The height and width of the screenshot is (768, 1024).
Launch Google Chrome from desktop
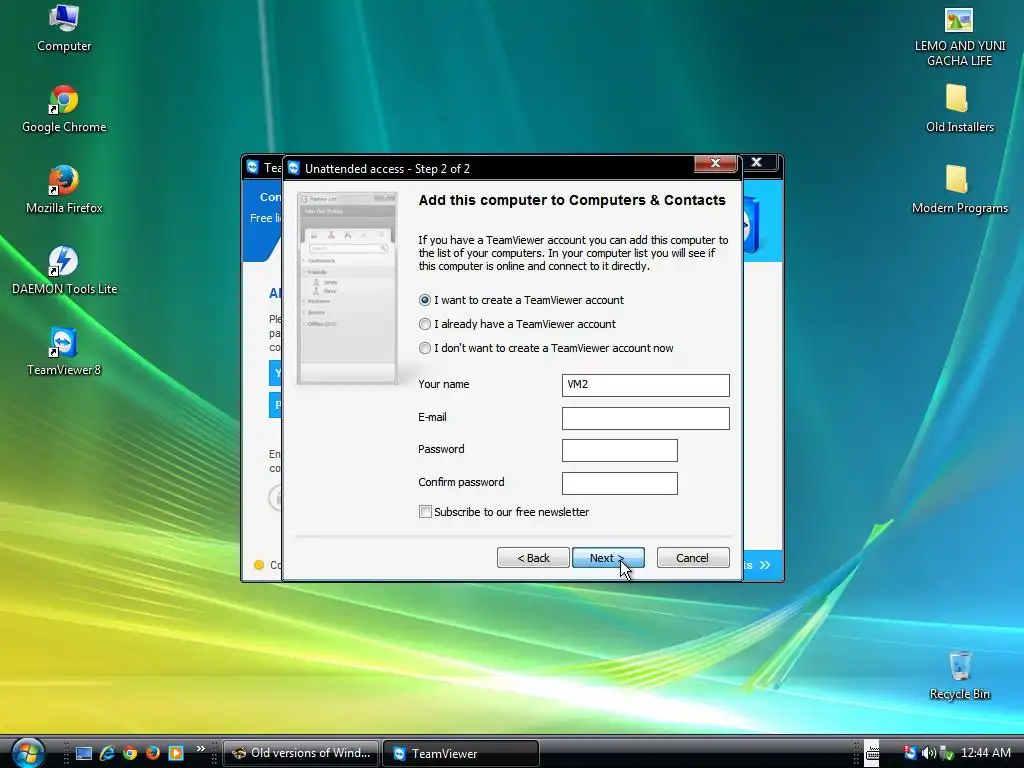click(64, 109)
